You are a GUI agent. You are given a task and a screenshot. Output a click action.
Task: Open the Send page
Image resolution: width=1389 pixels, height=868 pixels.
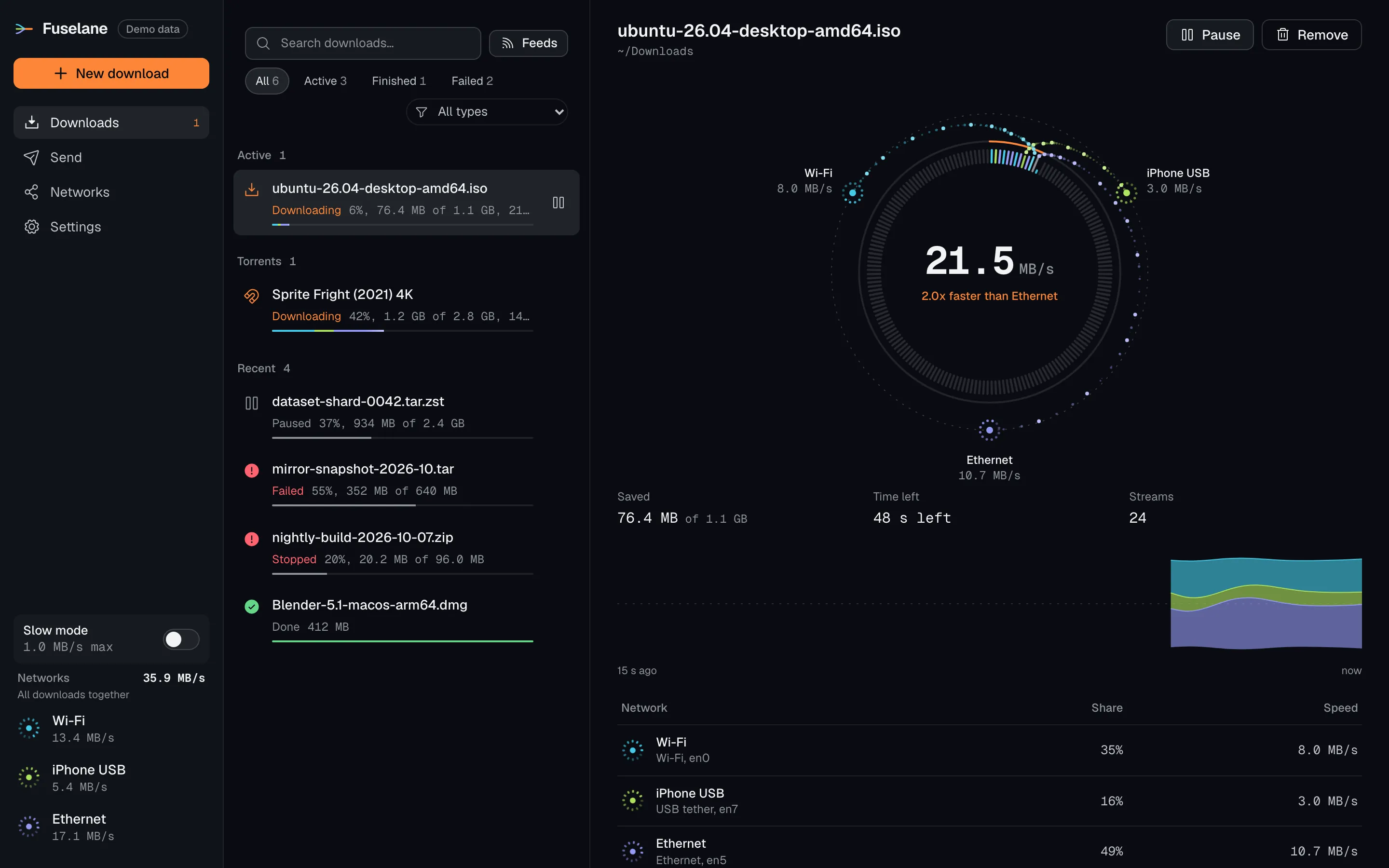111,157
